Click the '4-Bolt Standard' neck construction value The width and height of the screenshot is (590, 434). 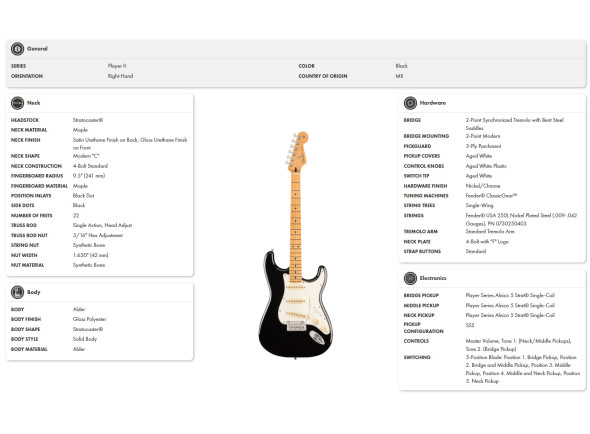pos(90,166)
